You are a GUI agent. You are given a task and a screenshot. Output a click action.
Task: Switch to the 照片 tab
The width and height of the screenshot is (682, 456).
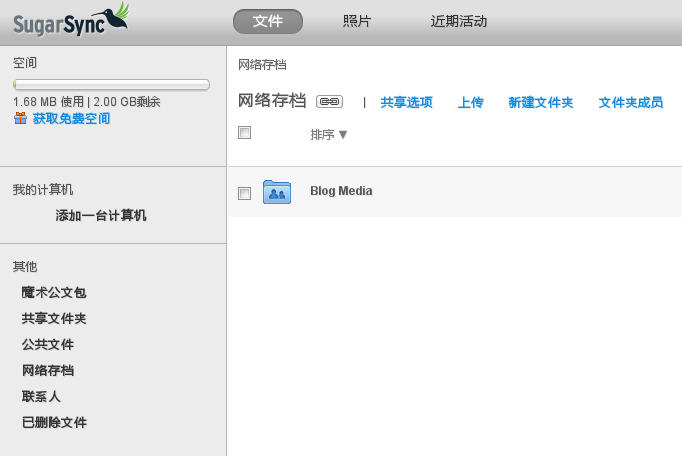(356, 21)
